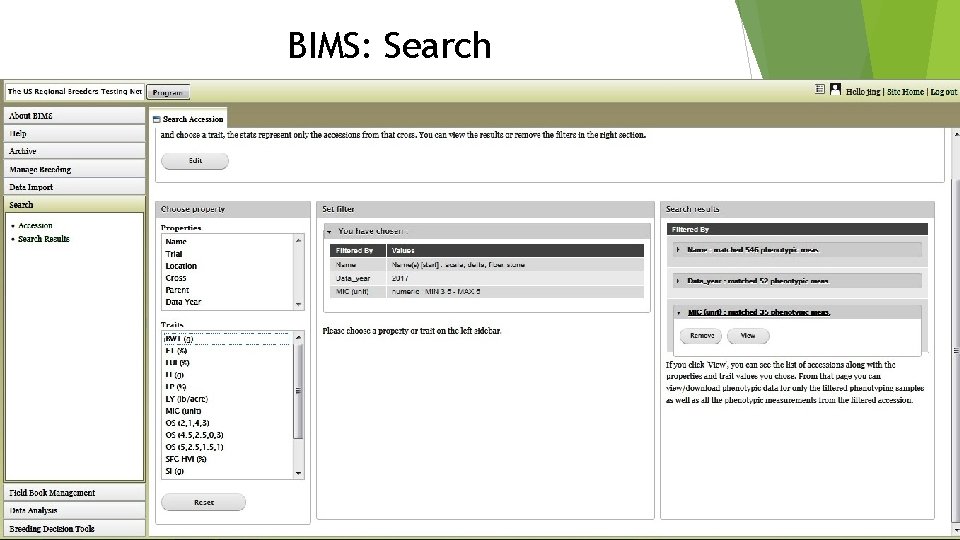Viewport: 960px width, 540px height.
Task: Select Location in Properties list
Action: (181, 266)
